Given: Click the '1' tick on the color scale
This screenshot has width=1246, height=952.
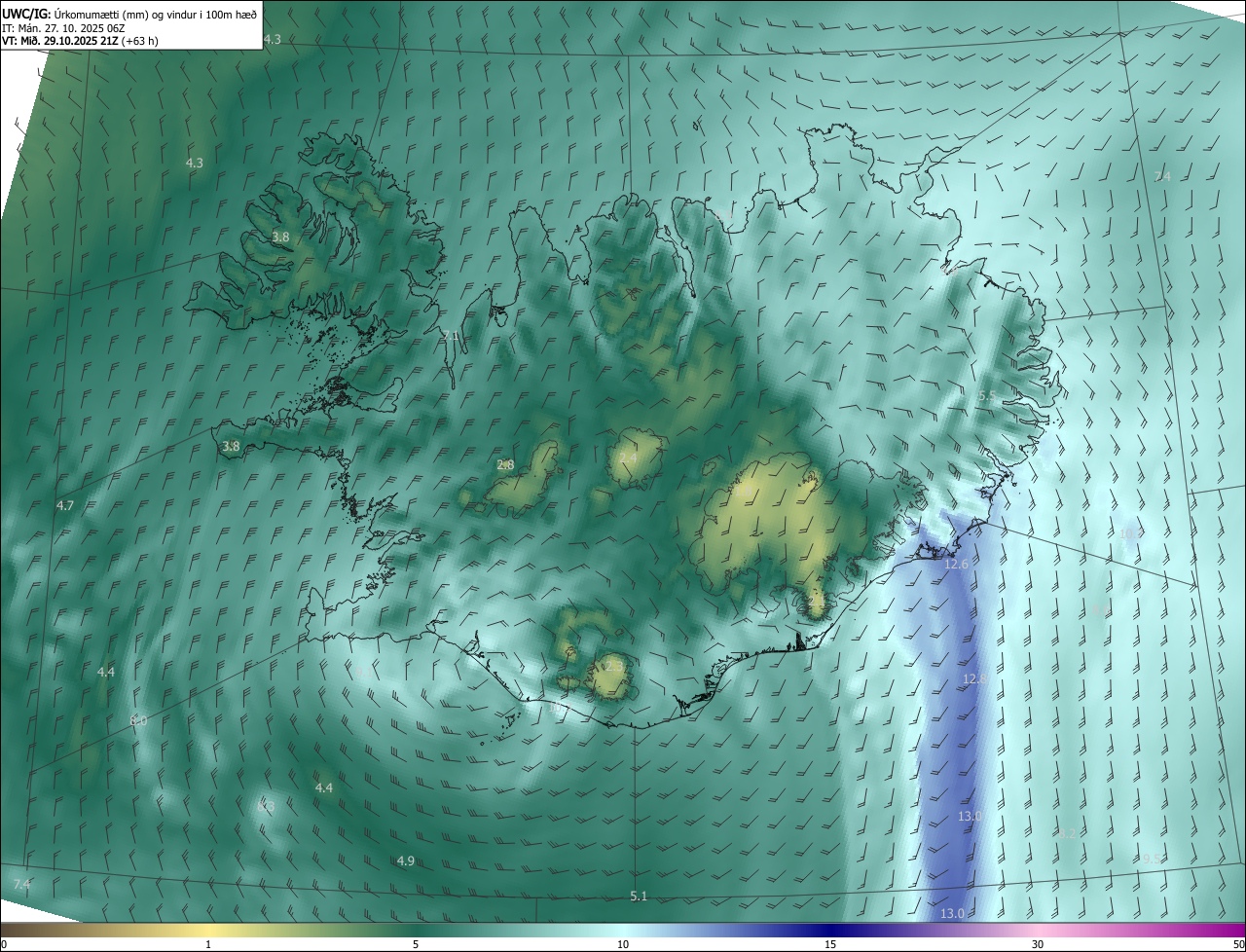Looking at the screenshot, I should pyautogui.click(x=208, y=944).
